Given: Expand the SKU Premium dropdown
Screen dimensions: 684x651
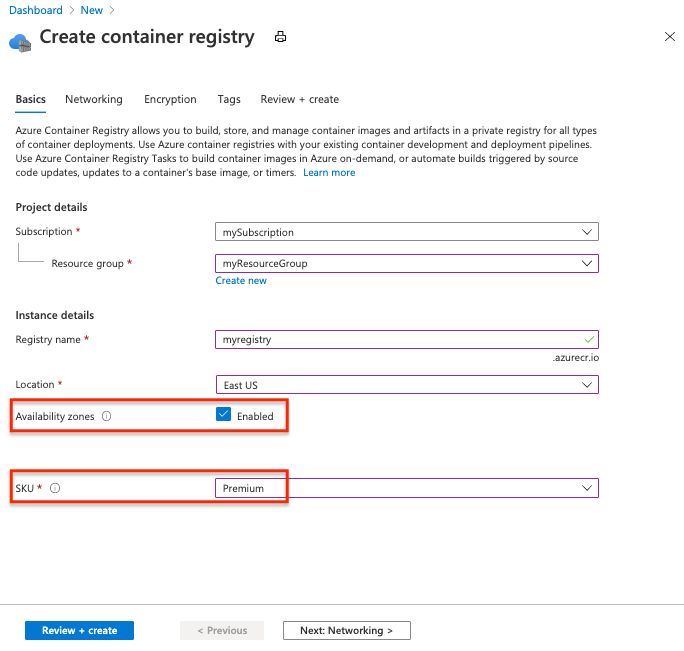Looking at the screenshot, I should pyautogui.click(x=406, y=488).
